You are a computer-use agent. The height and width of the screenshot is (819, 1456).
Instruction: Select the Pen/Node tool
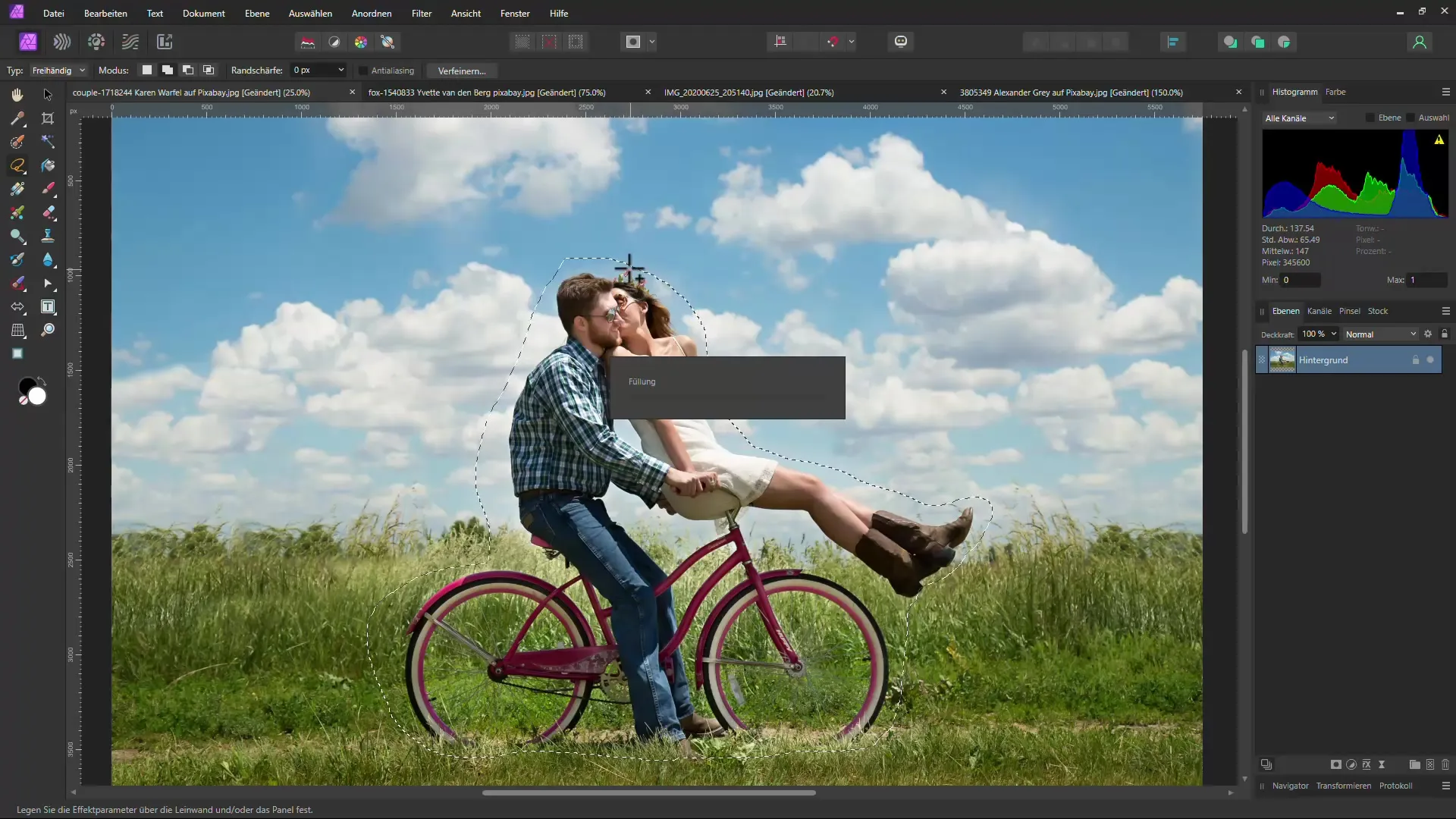tap(48, 283)
